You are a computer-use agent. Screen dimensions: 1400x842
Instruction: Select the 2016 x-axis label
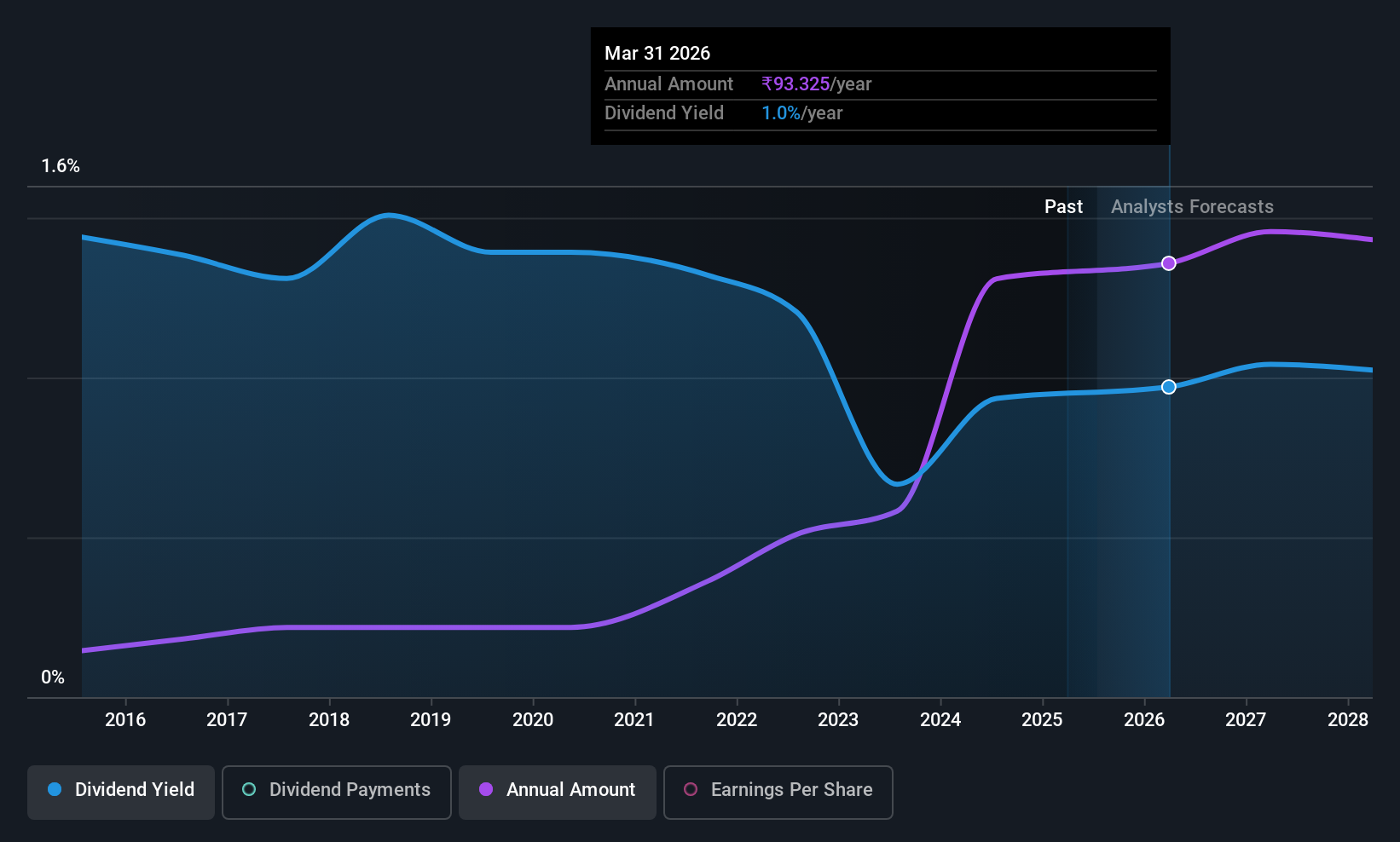(x=125, y=720)
